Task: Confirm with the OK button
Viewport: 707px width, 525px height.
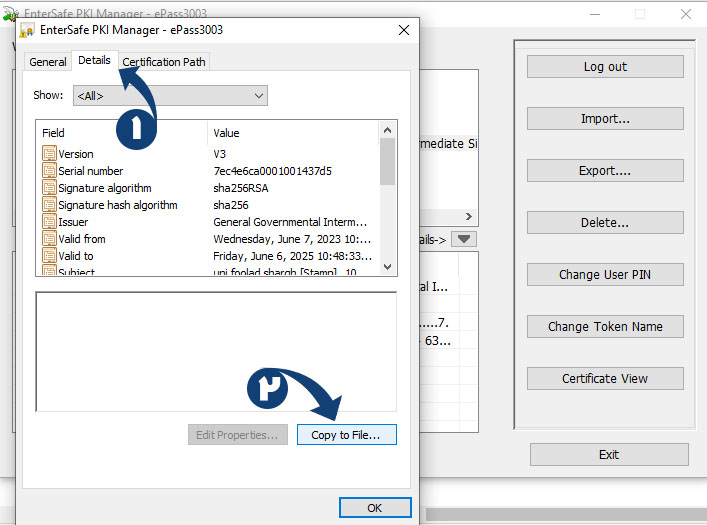Action: pos(374,508)
